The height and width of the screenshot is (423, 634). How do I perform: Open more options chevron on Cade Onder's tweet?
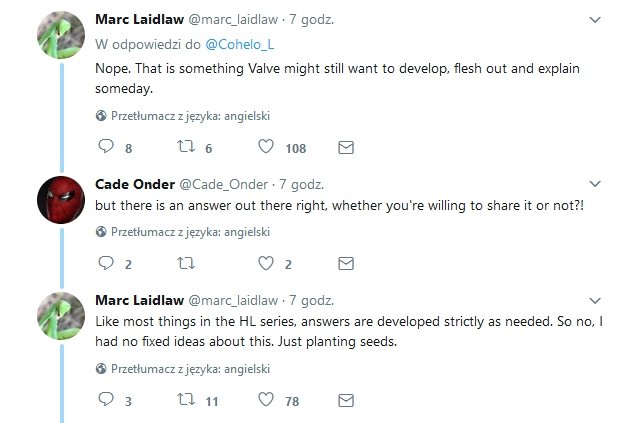pos(595,184)
